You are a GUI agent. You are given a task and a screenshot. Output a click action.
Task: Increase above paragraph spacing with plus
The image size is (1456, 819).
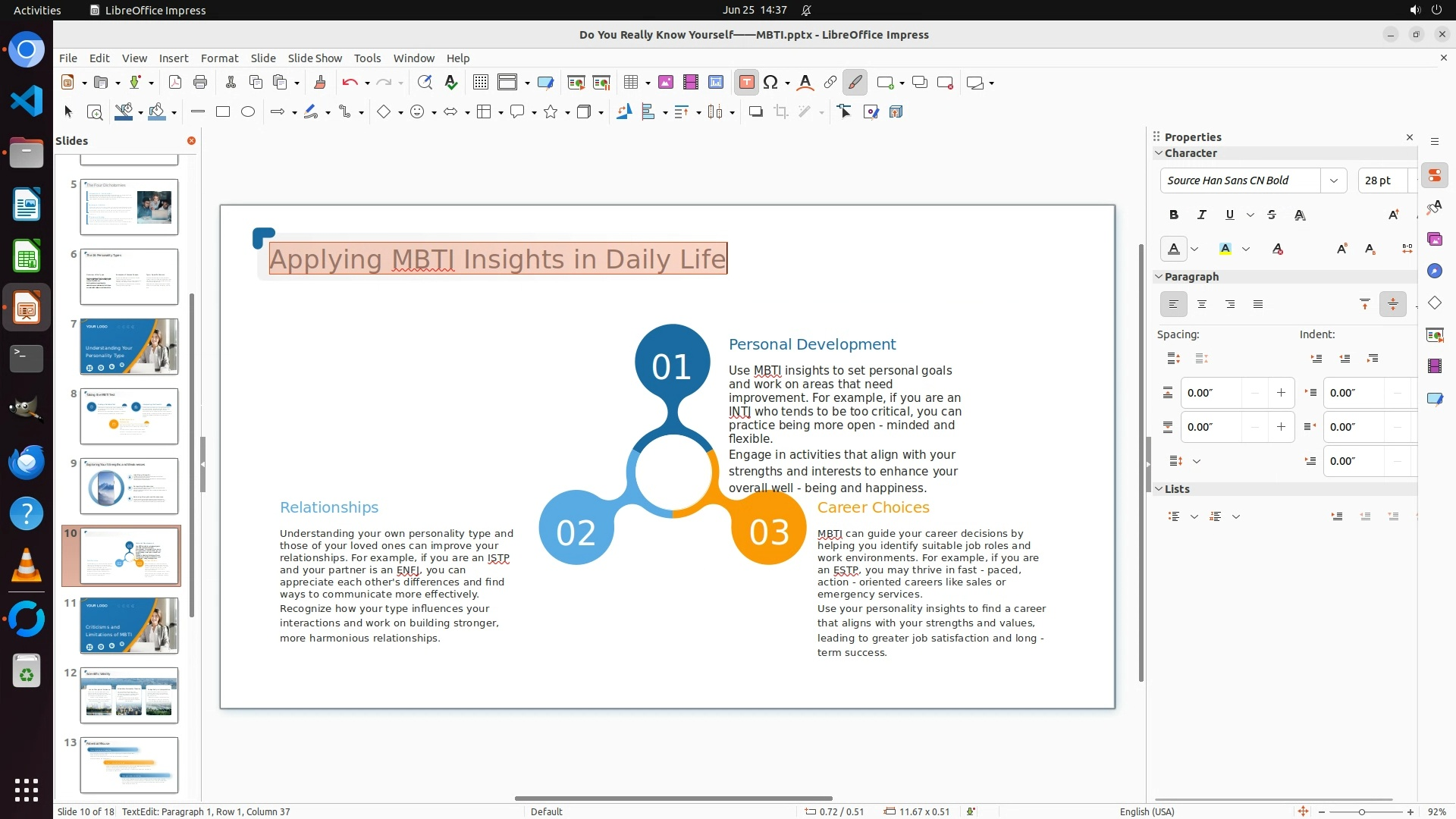tap(1281, 393)
